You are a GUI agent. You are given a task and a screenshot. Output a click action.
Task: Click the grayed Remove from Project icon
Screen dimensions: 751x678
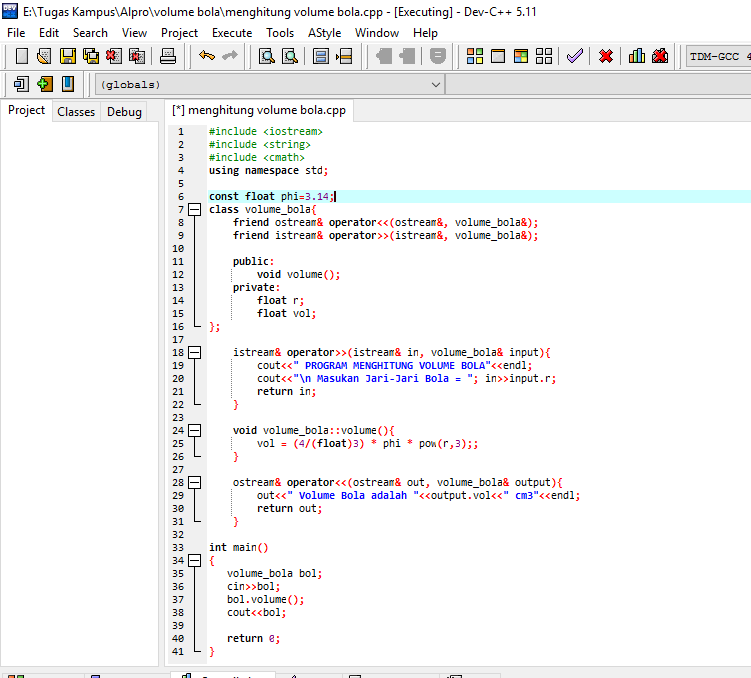(x=407, y=56)
